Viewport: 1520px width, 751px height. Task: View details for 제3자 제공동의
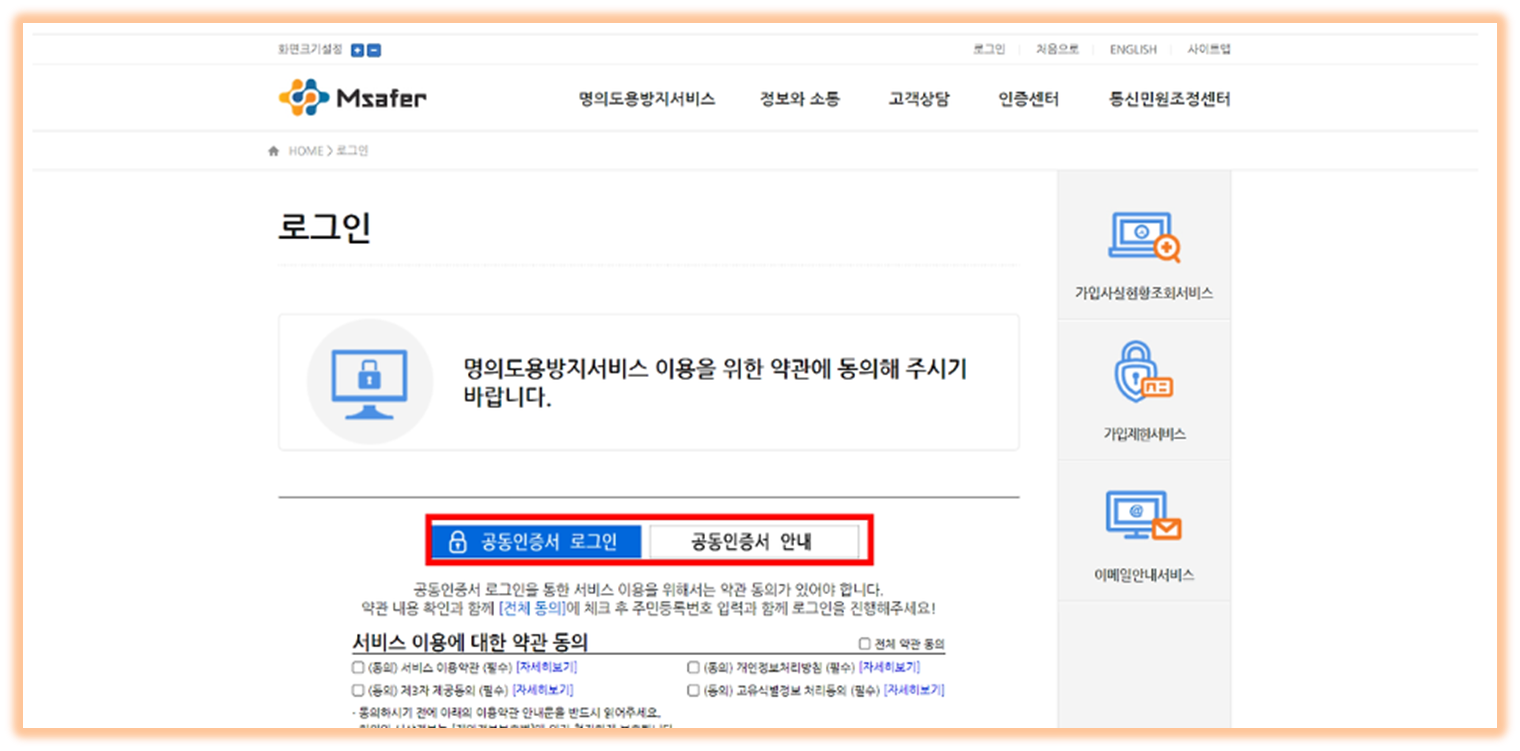pyautogui.click(x=543, y=690)
